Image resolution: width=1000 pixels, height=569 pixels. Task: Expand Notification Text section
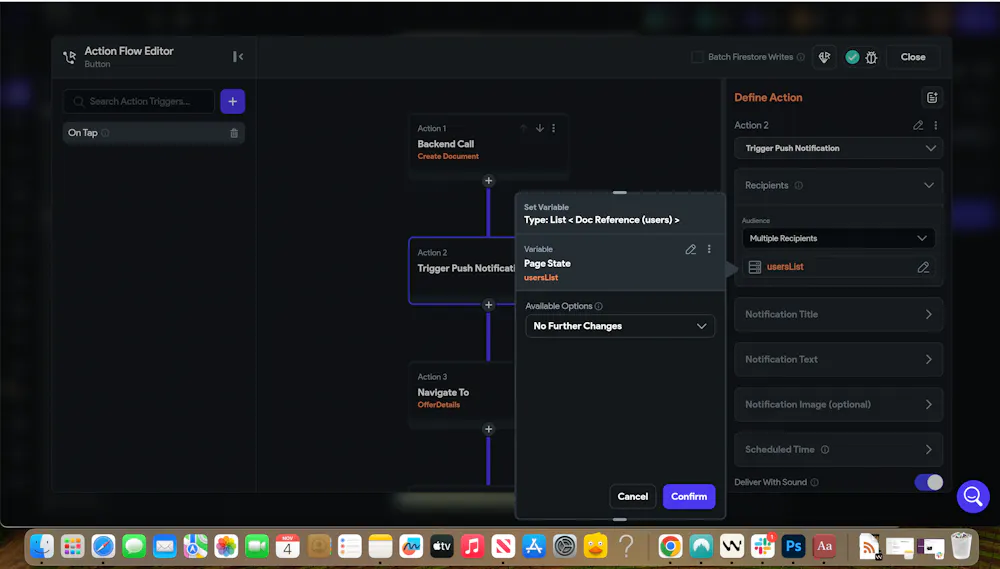point(838,359)
